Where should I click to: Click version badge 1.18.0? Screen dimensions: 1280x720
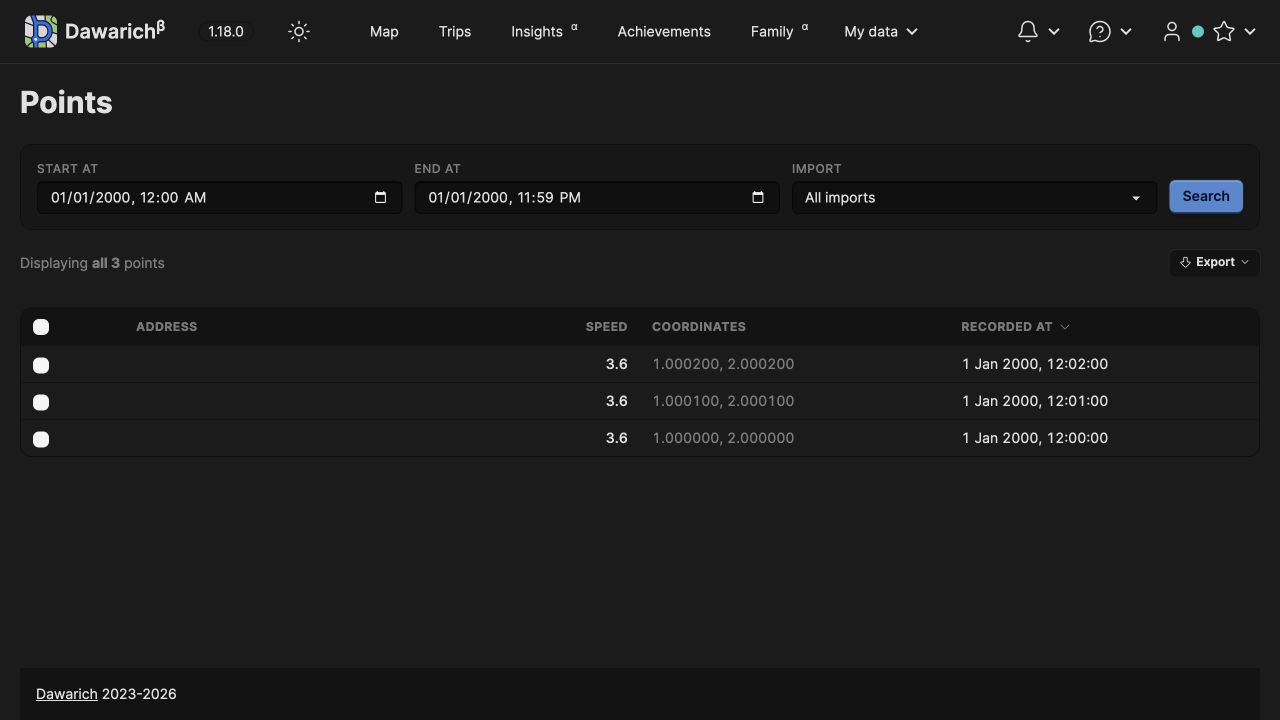point(226,32)
